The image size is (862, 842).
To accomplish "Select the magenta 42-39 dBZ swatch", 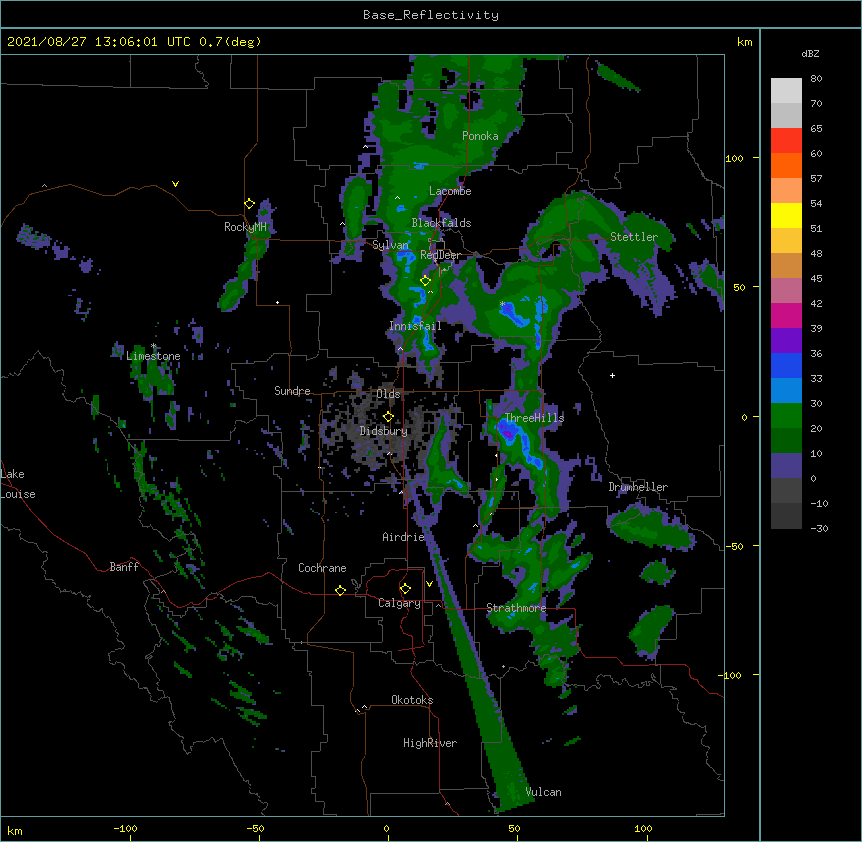I will tap(786, 315).
